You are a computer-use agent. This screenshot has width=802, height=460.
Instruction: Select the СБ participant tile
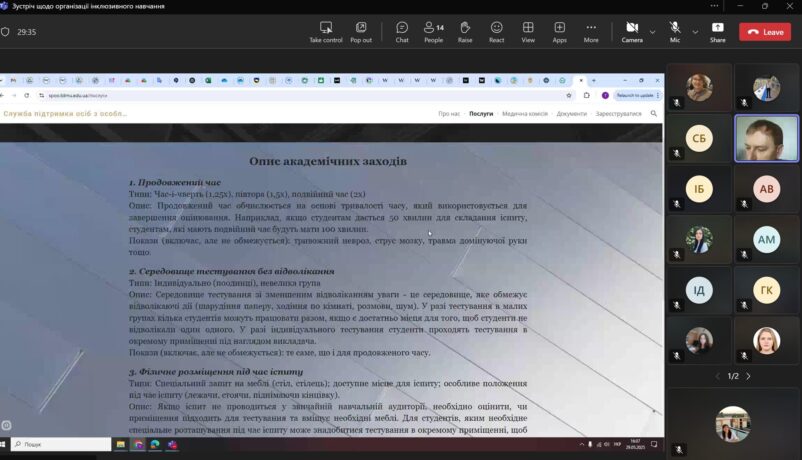(x=699, y=138)
